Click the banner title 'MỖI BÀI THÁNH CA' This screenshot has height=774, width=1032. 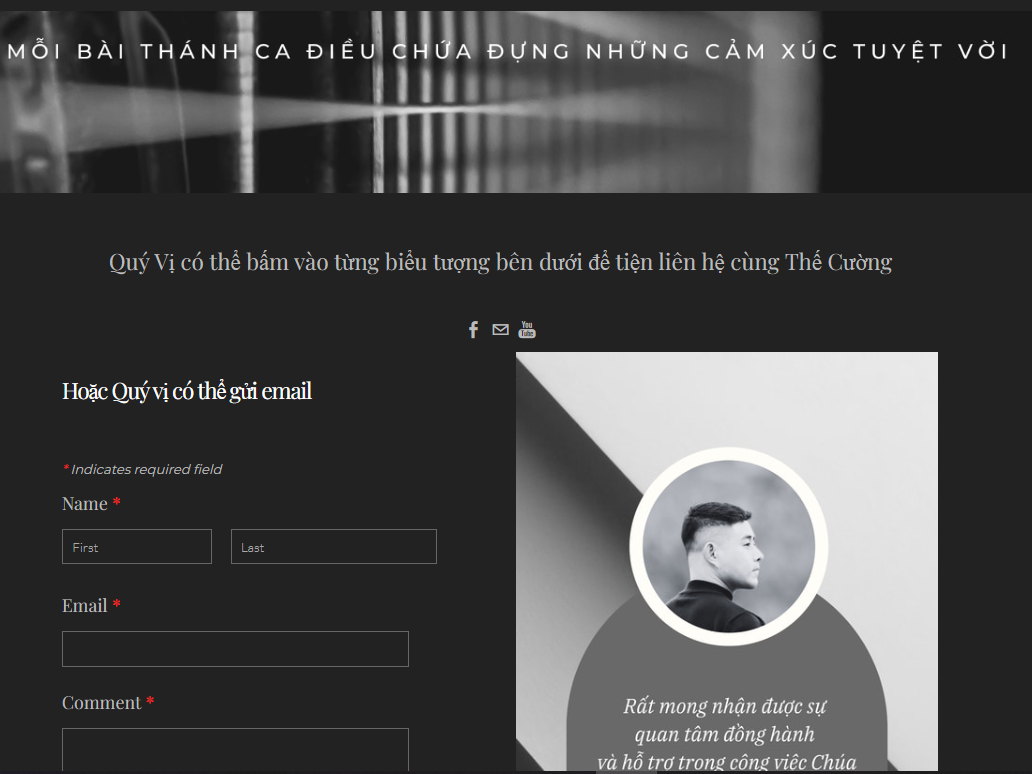[150, 51]
